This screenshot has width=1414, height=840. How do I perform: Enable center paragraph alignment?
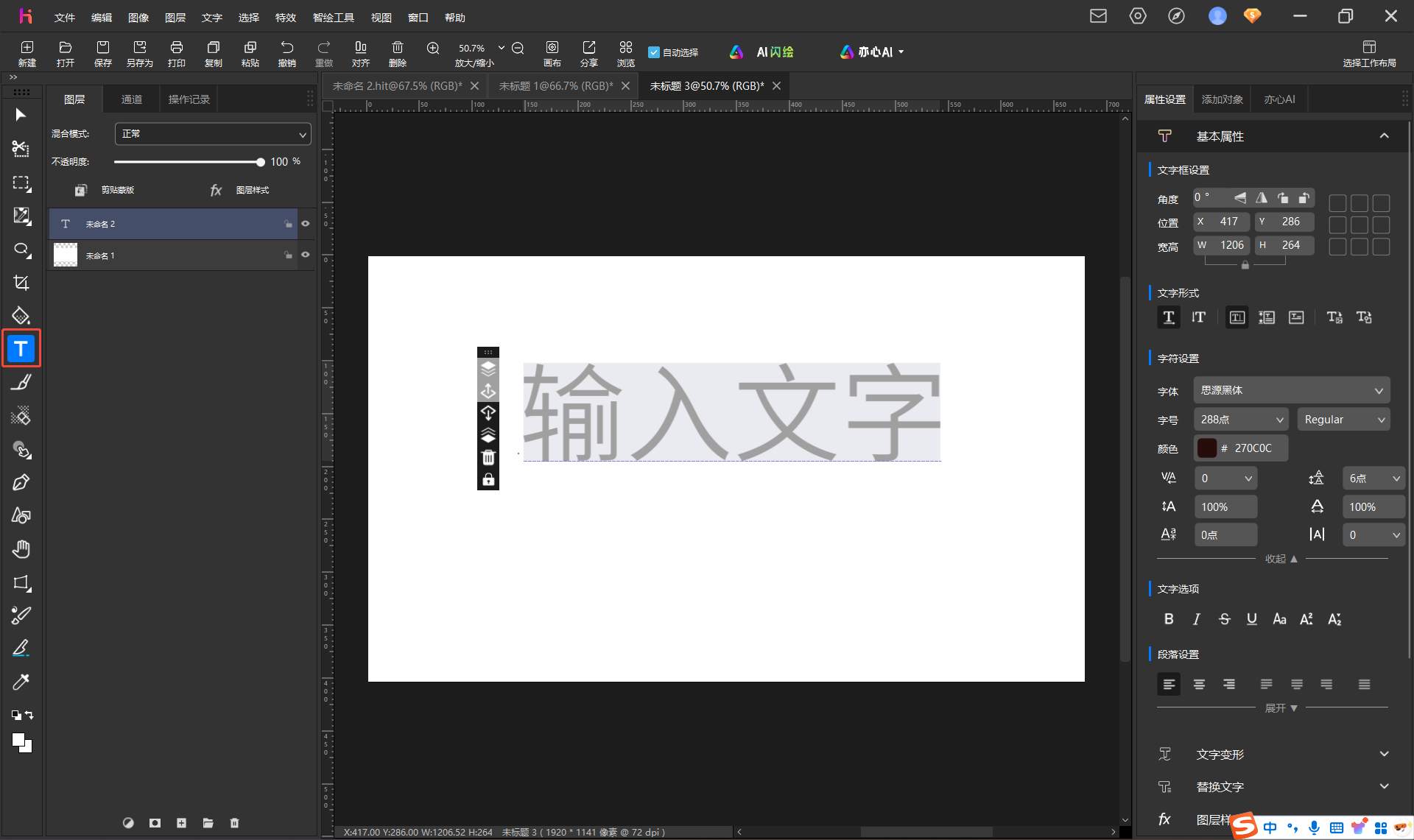[x=1199, y=685]
